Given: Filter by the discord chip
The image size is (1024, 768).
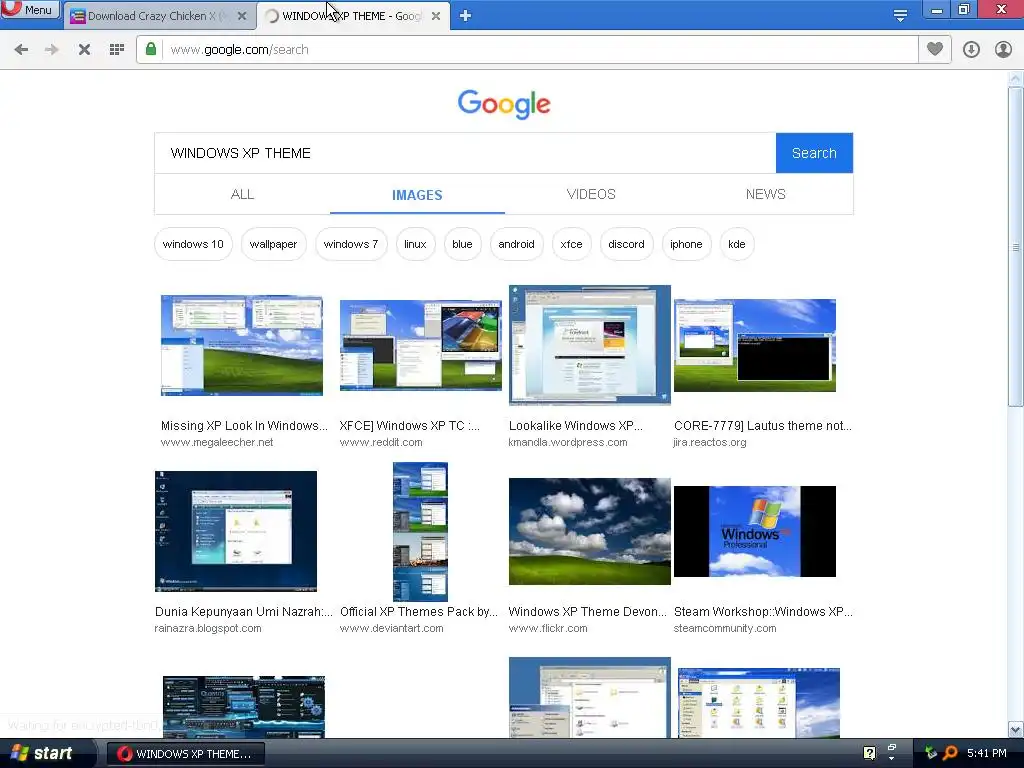Looking at the screenshot, I should [626, 244].
